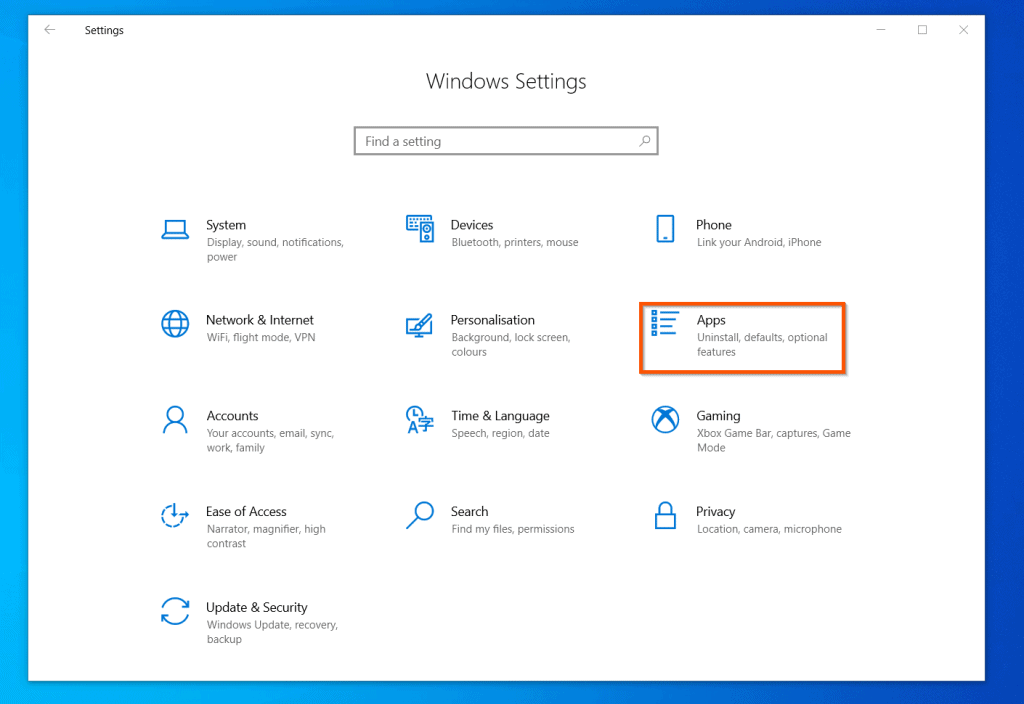This screenshot has width=1024, height=704.
Task: Open the Devices settings title
Action: click(x=472, y=225)
